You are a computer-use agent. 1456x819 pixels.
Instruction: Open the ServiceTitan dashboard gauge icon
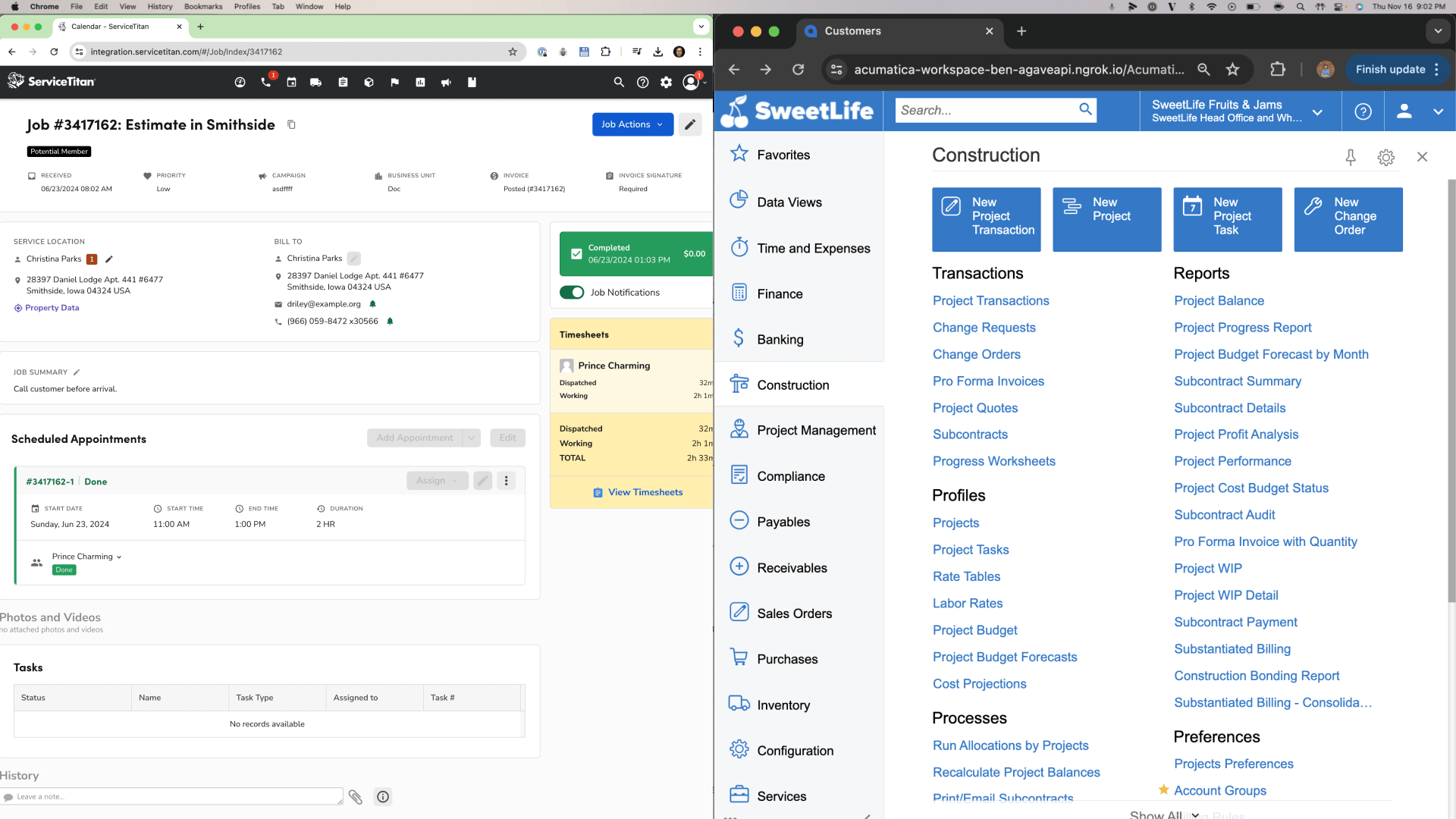click(x=240, y=82)
